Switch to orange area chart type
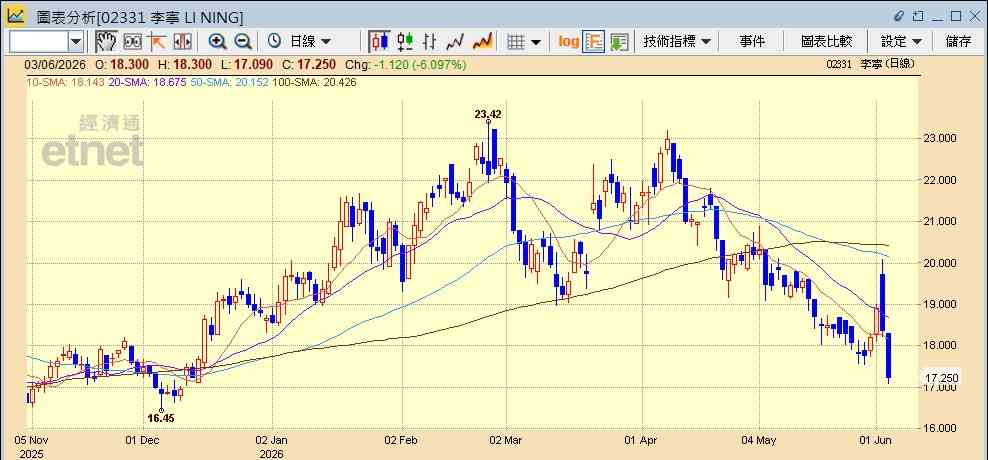Viewport: 988px width, 460px height. coord(482,42)
